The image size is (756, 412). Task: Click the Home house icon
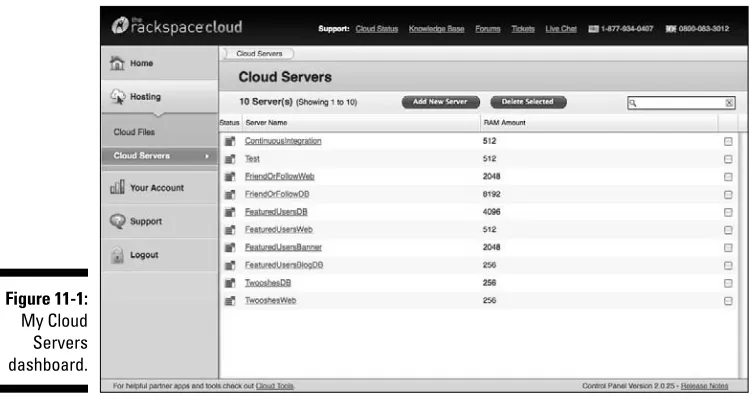pos(117,63)
